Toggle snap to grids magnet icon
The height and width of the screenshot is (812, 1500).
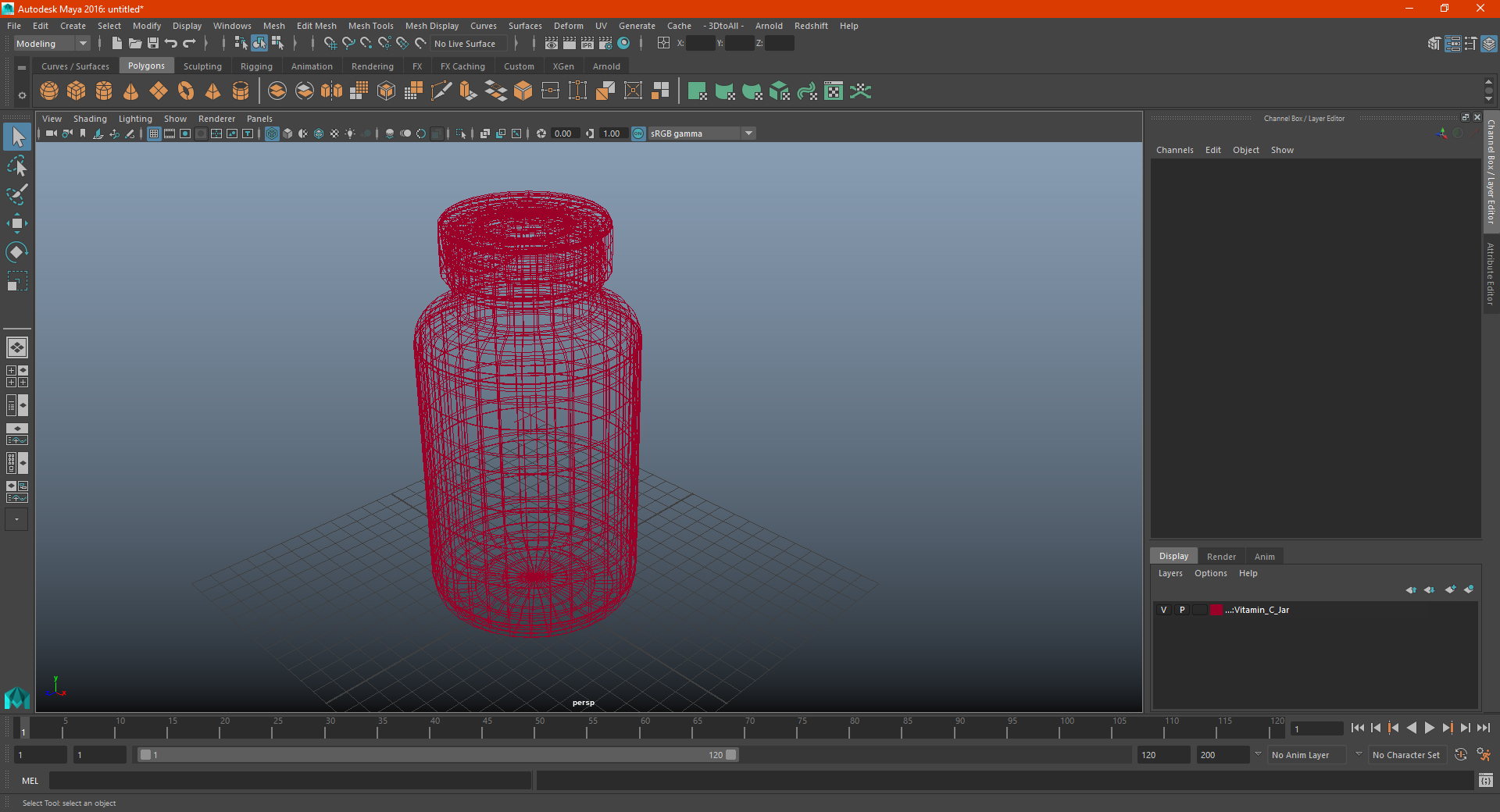coord(330,43)
